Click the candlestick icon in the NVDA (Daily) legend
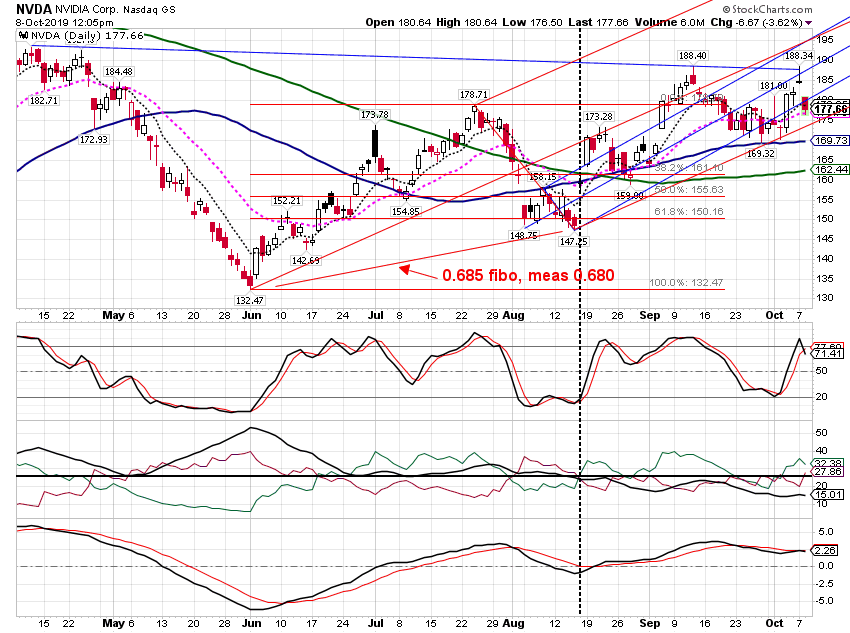 24,36
